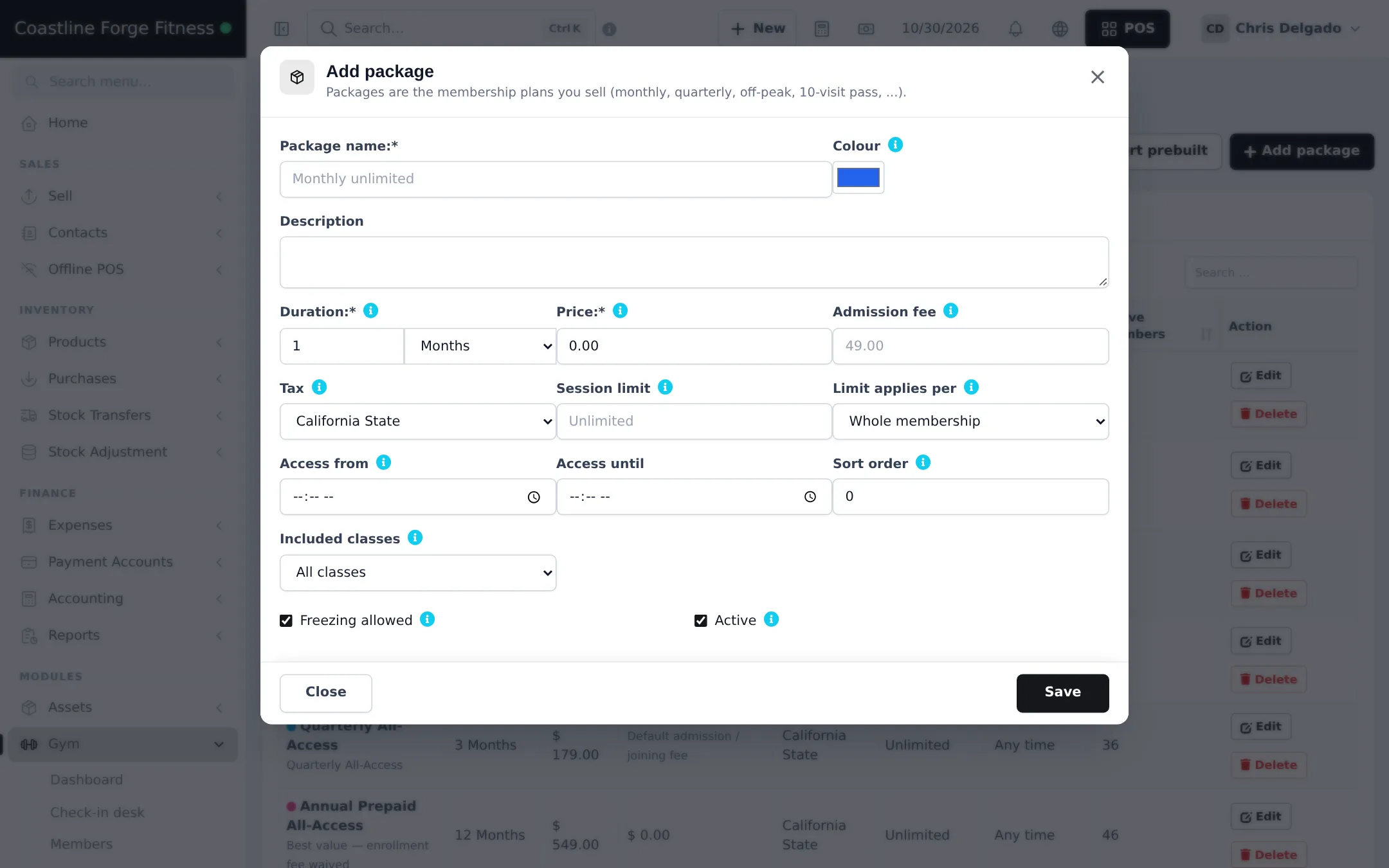Image resolution: width=1389 pixels, height=868 pixels.
Task: Click the New button in top bar
Action: click(x=758, y=29)
